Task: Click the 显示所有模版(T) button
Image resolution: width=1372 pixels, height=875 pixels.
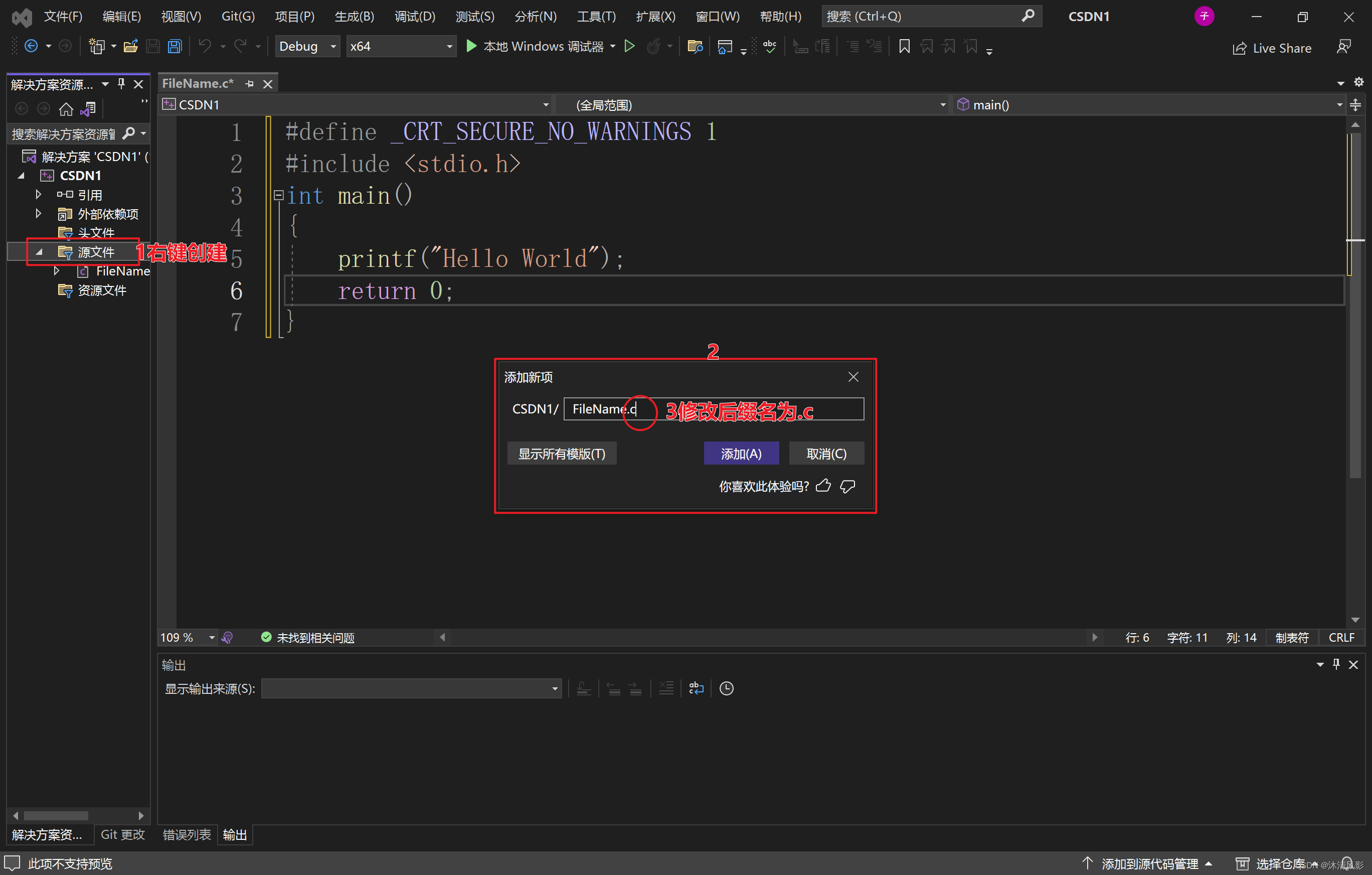Action: (561, 454)
